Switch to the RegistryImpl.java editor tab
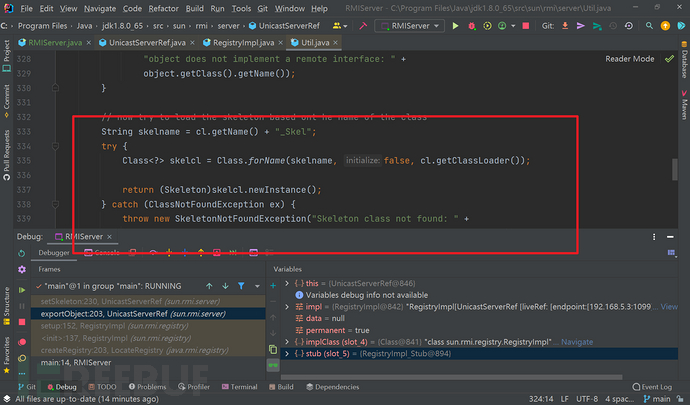The image size is (690, 405). [x=243, y=43]
